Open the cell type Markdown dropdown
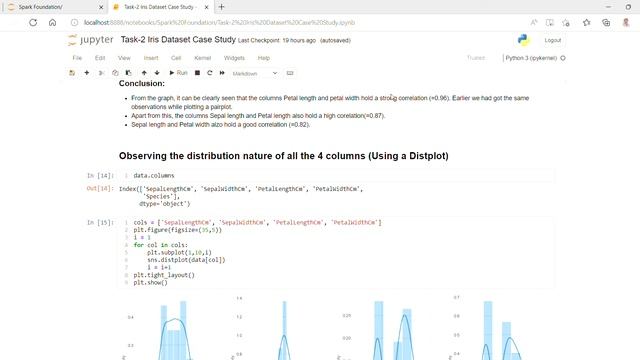Viewport: 640px width, 360px height. pyautogui.click(x=255, y=73)
